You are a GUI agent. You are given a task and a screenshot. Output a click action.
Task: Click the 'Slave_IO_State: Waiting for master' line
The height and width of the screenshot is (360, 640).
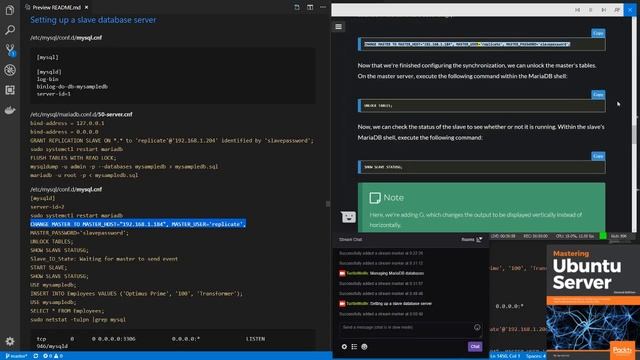point(104,259)
